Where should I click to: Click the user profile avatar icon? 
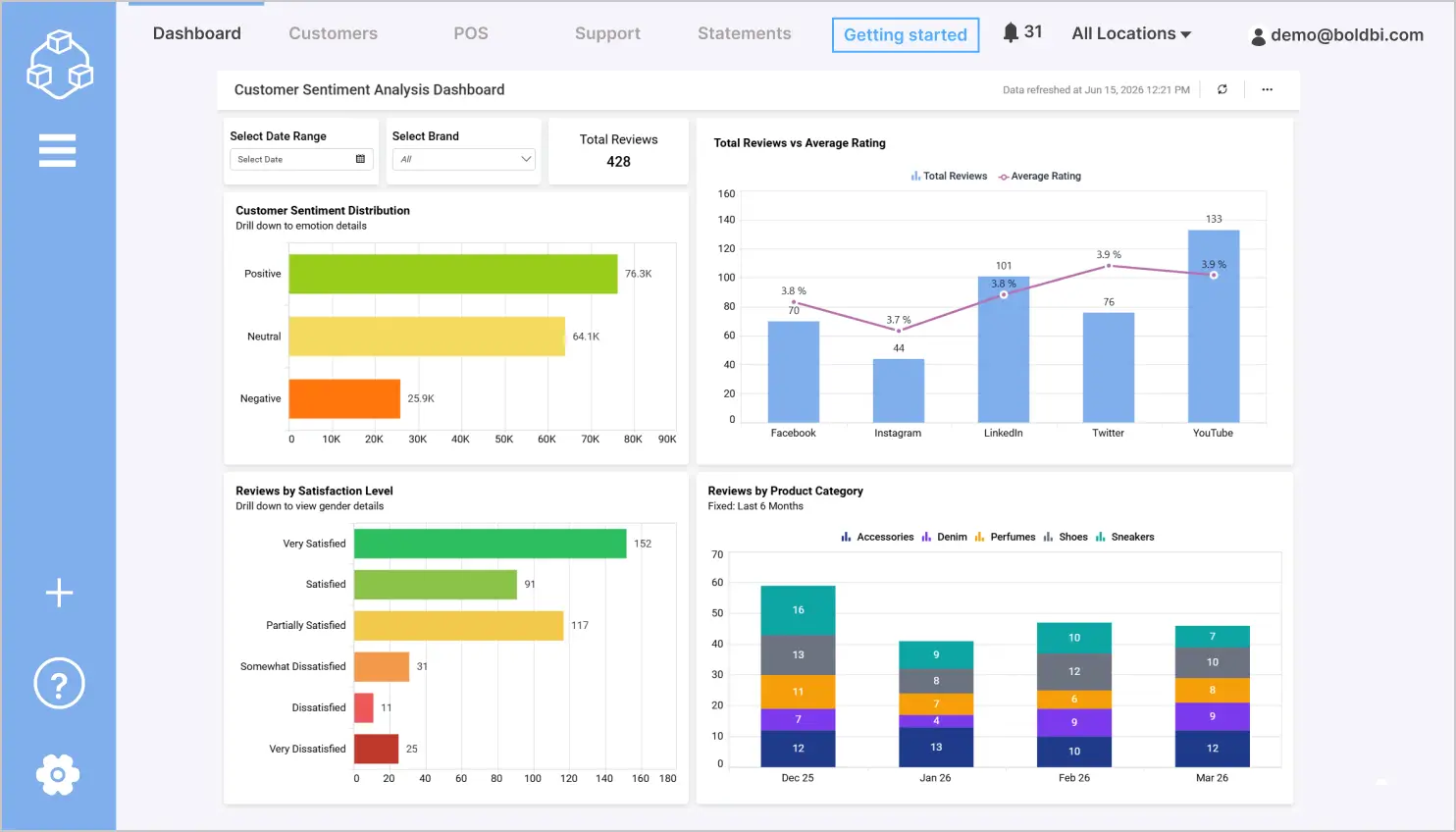click(1258, 37)
